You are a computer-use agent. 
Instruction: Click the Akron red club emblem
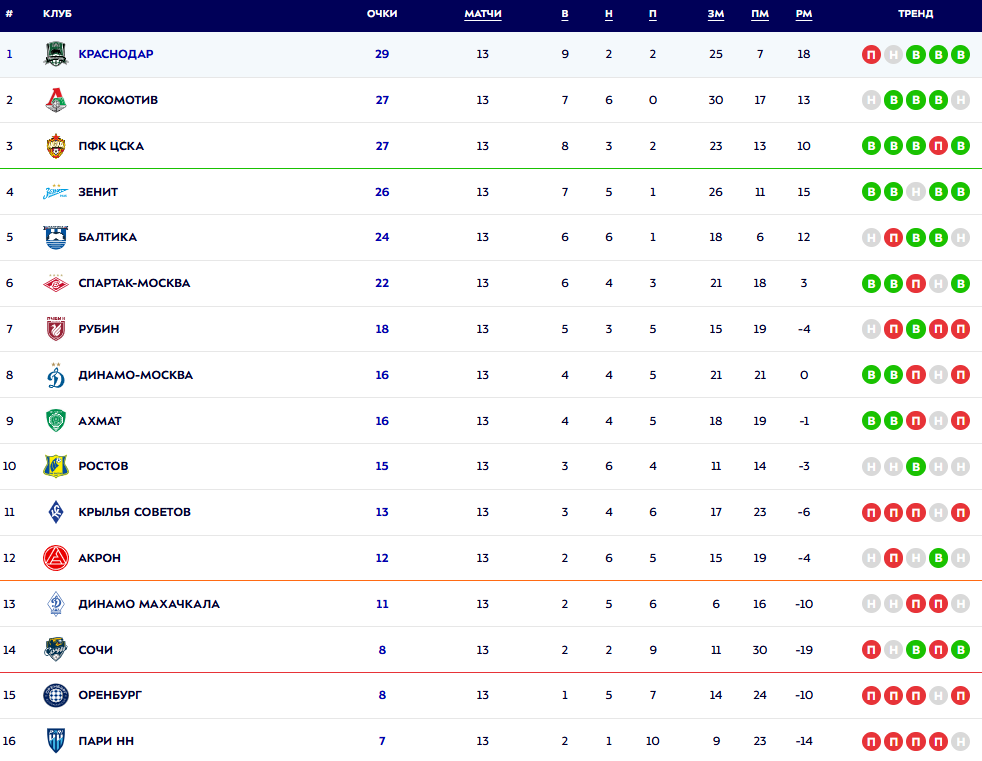56,558
